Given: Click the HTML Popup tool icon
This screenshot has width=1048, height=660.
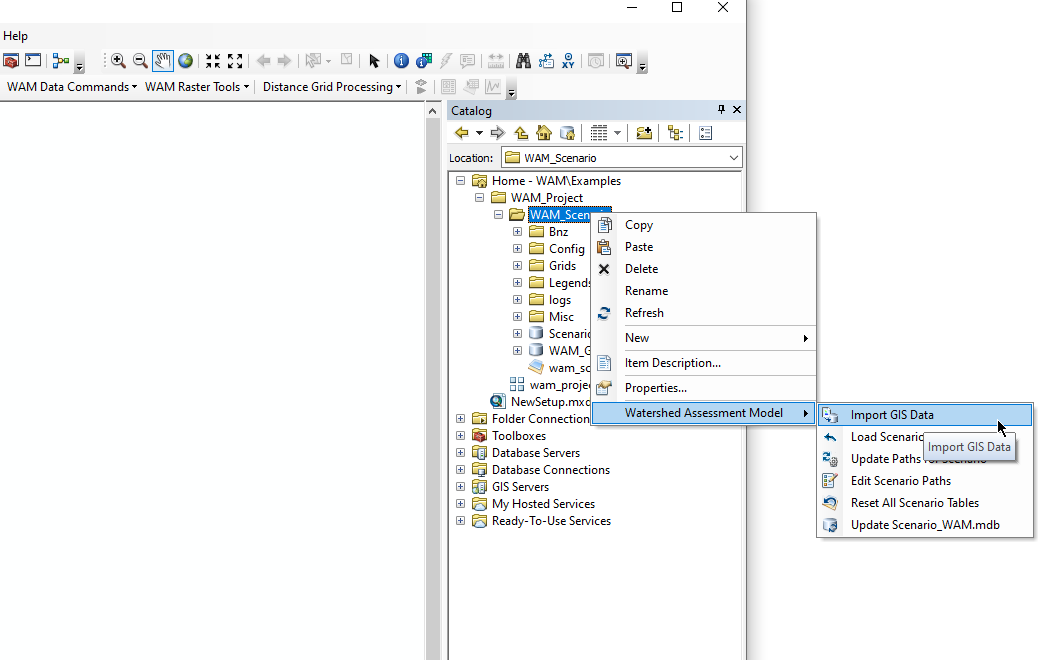Looking at the screenshot, I should pyautogui.click(x=467, y=61).
